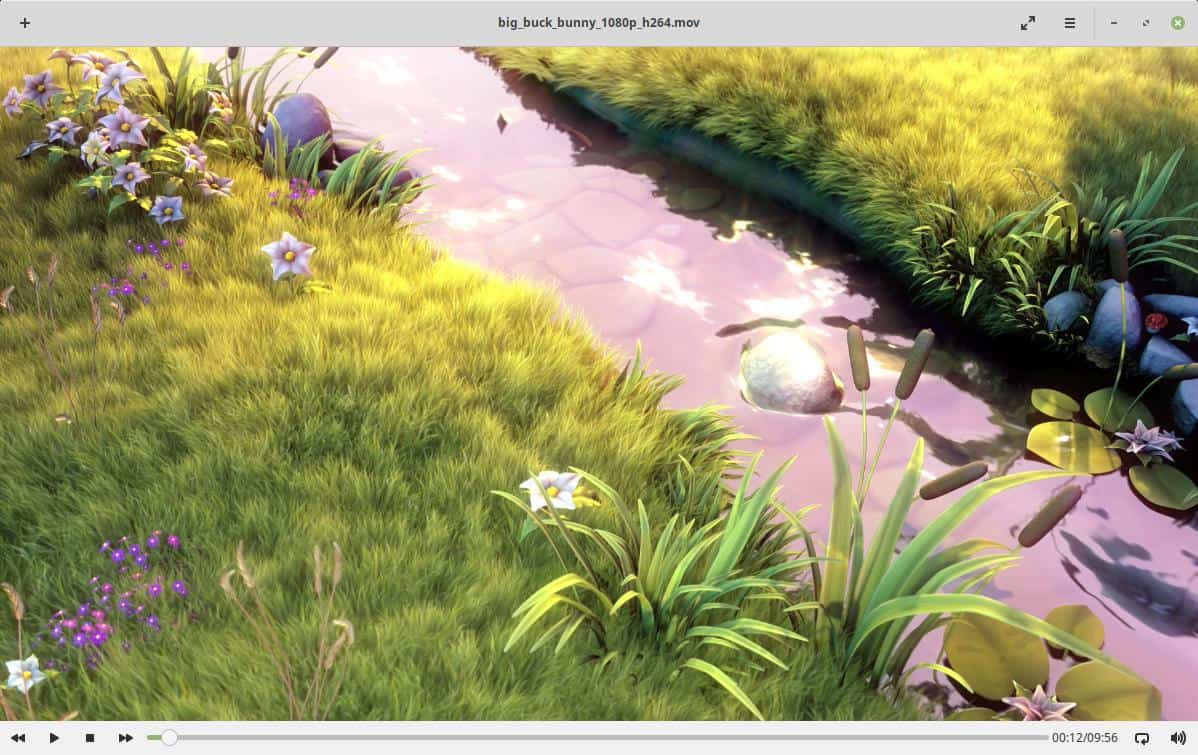The height and width of the screenshot is (755, 1198).
Task: Open the hamburger menu
Action: point(1070,23)
